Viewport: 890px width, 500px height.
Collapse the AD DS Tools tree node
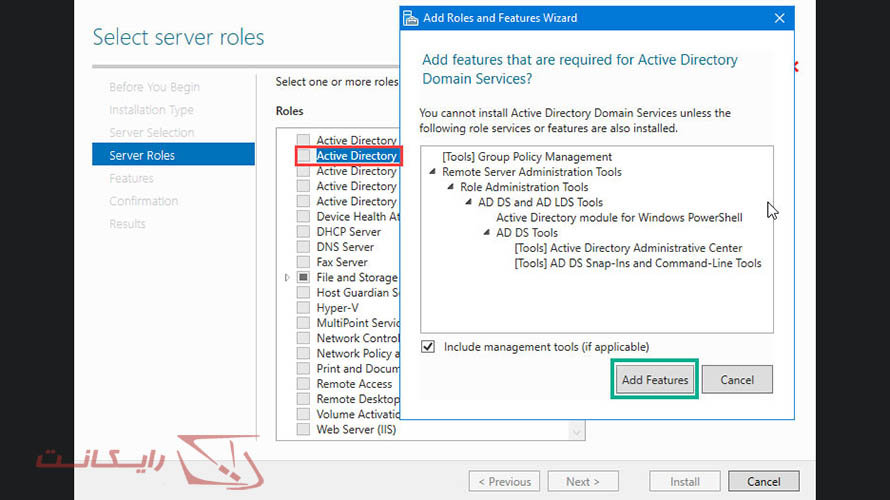[x=487, y=233]
